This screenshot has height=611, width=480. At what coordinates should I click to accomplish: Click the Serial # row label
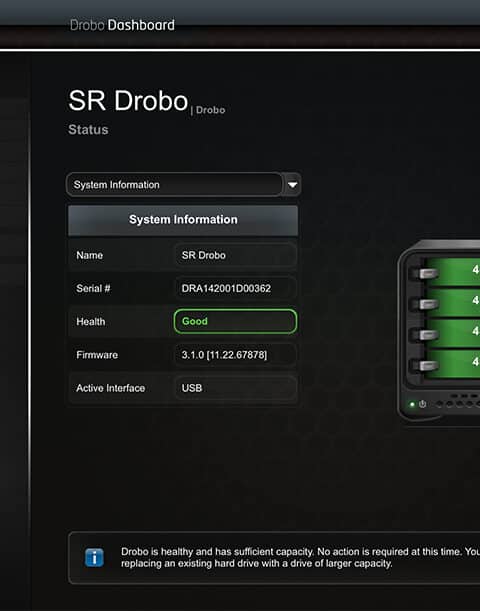pos(93,288)
